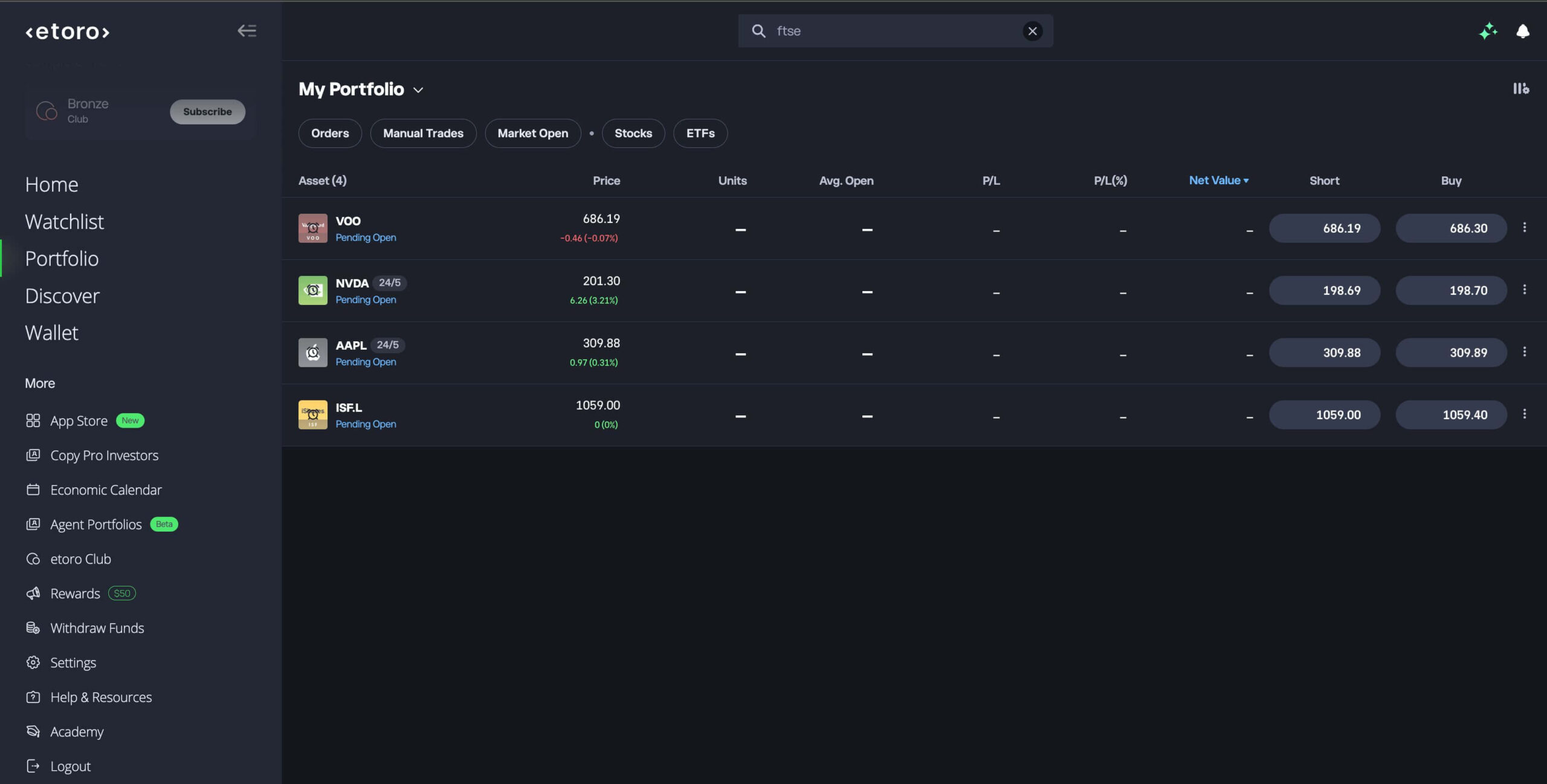Short NVDA at 198.69
This screenshot has width=1547, height=784.
[1324, 291]
